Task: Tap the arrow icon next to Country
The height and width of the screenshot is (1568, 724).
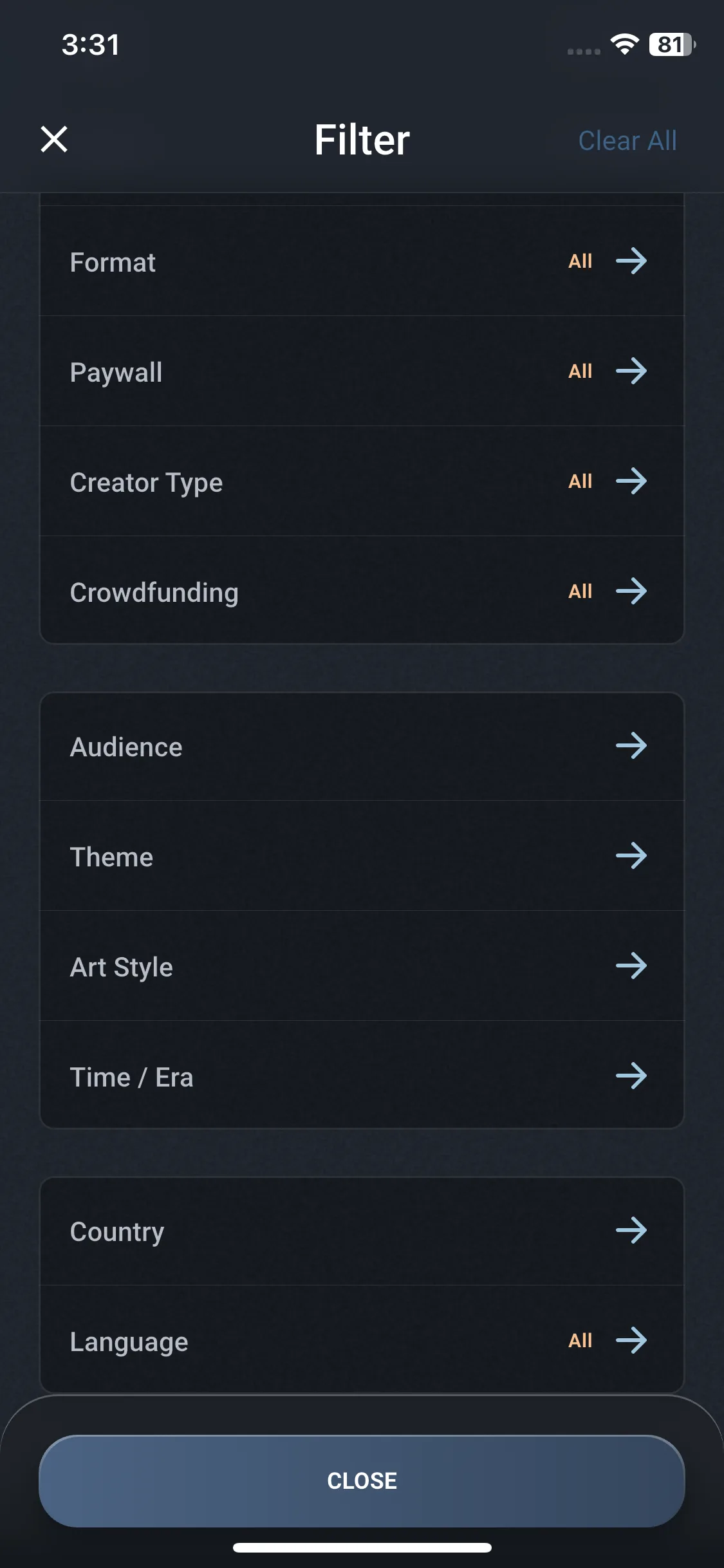Action: point(631,1231)
